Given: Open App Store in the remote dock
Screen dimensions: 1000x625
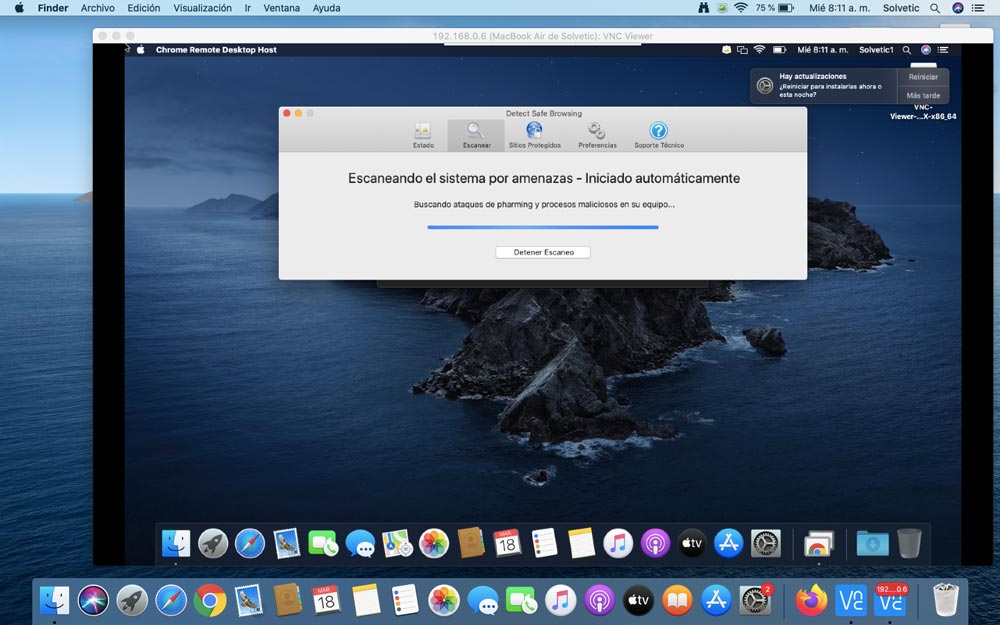Looking at the screenshot, I should click(728, 544).
